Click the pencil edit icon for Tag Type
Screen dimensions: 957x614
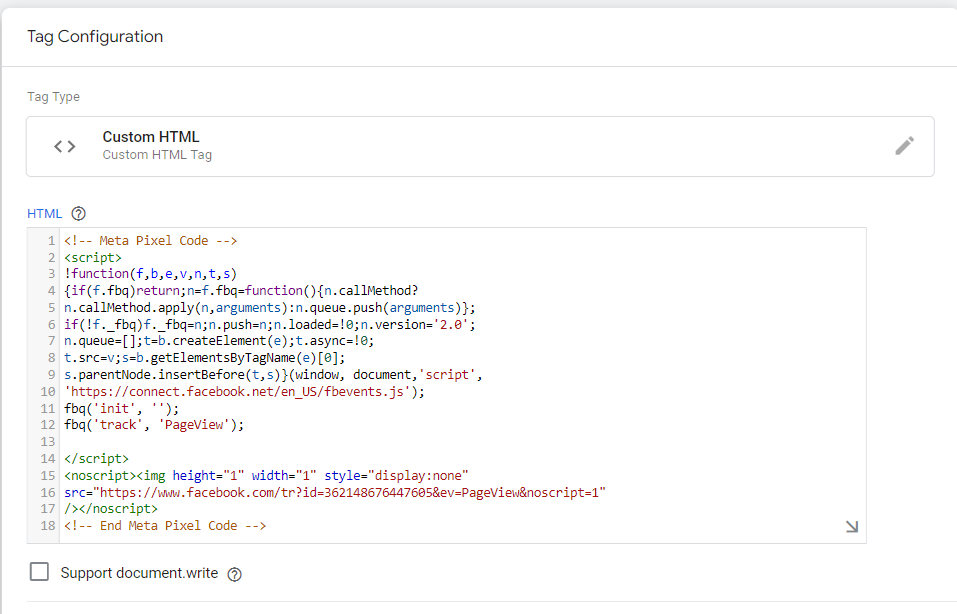pos(905,146)
